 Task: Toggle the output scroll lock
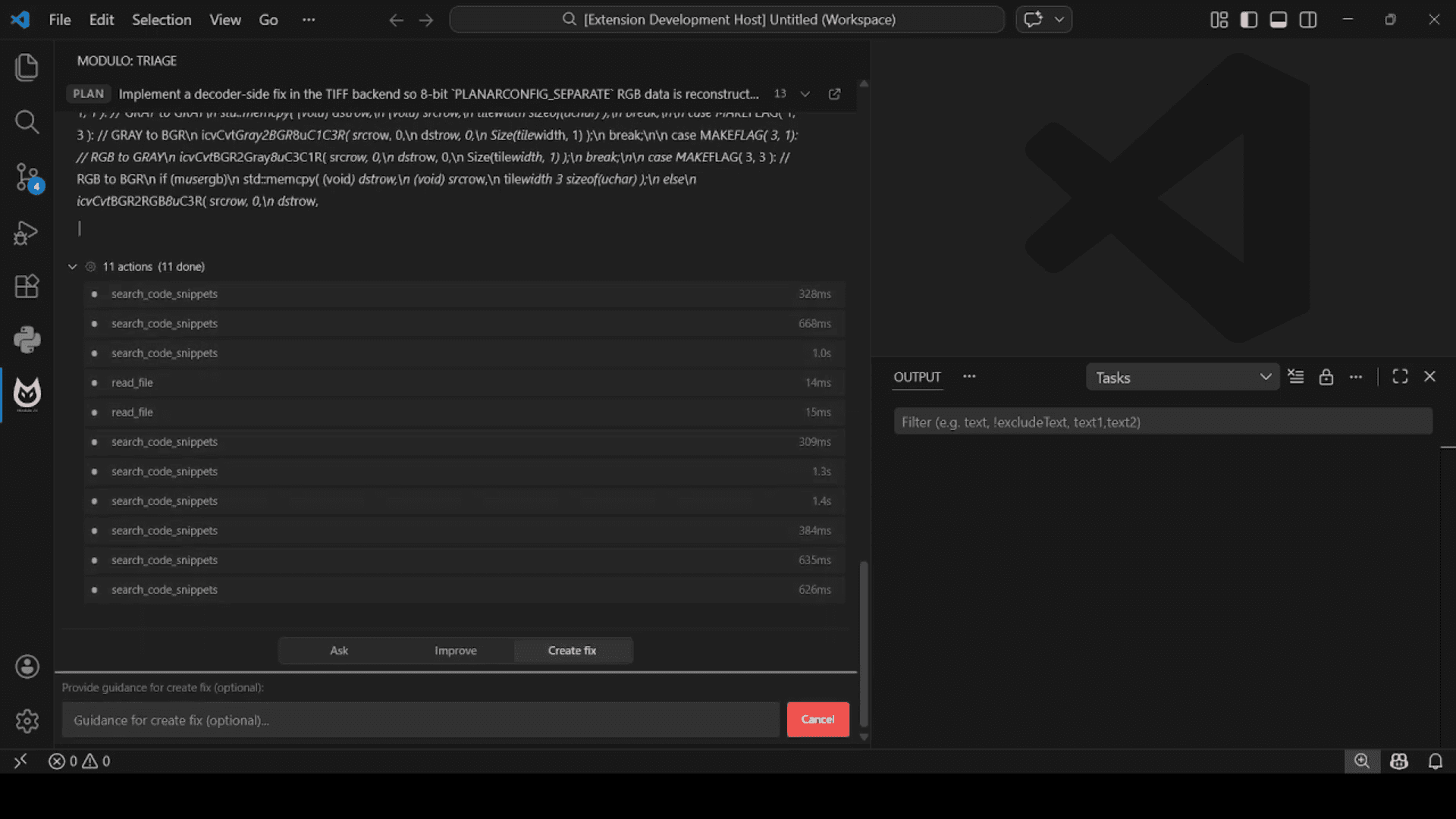coord(1326,377)
